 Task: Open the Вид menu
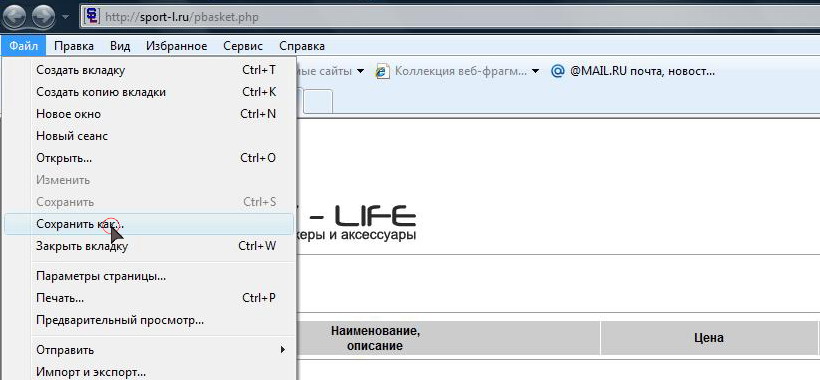(120, 46)
